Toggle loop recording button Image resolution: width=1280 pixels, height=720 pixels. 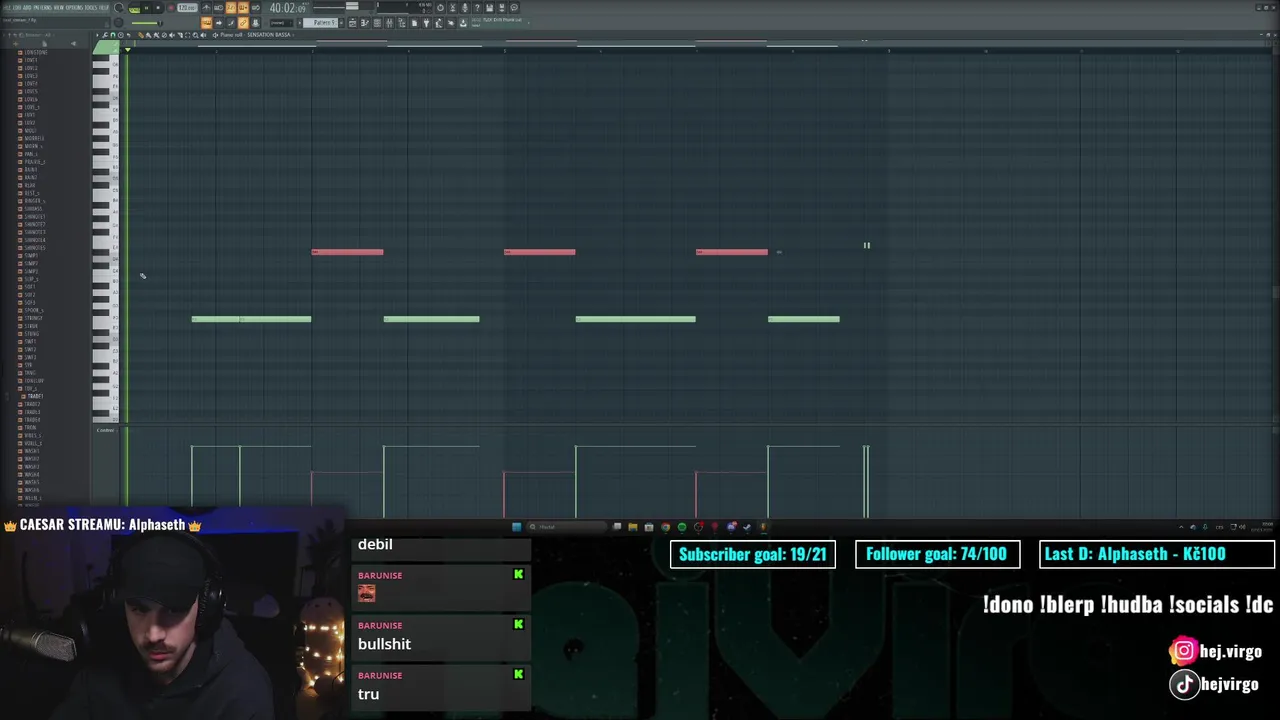(255, 8)
